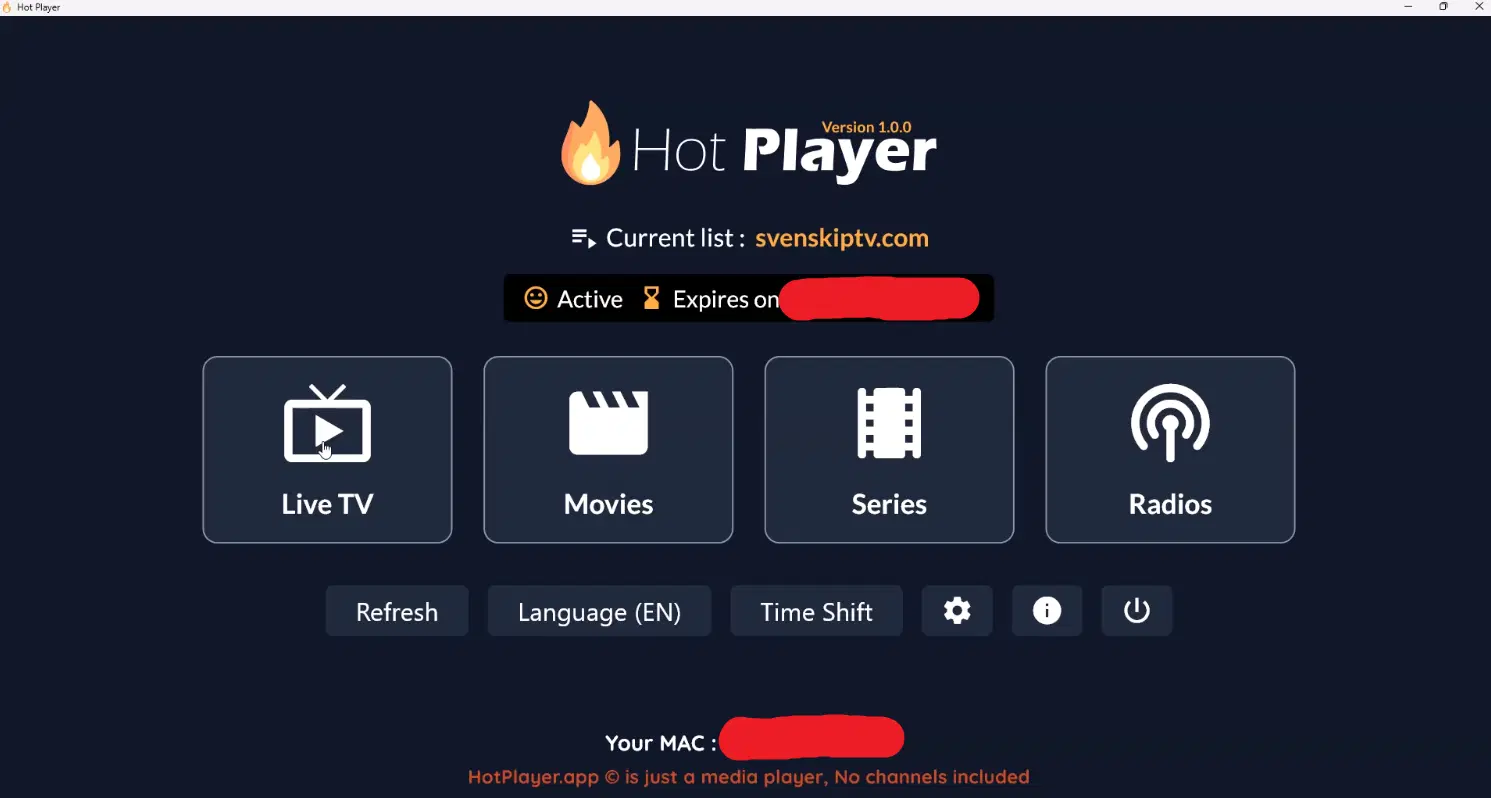
Task: Open the Movies clapperboard tile
Action: (x=608, y=450)
